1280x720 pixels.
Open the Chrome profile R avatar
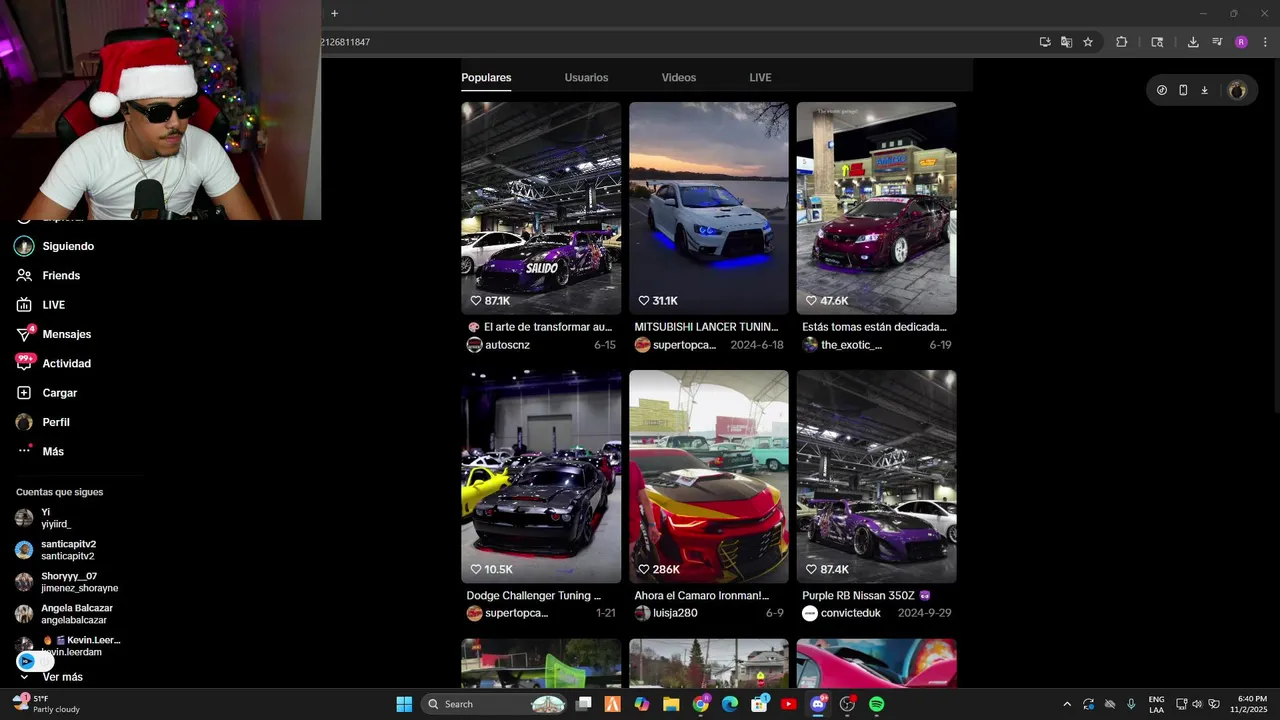point(1241,42)
